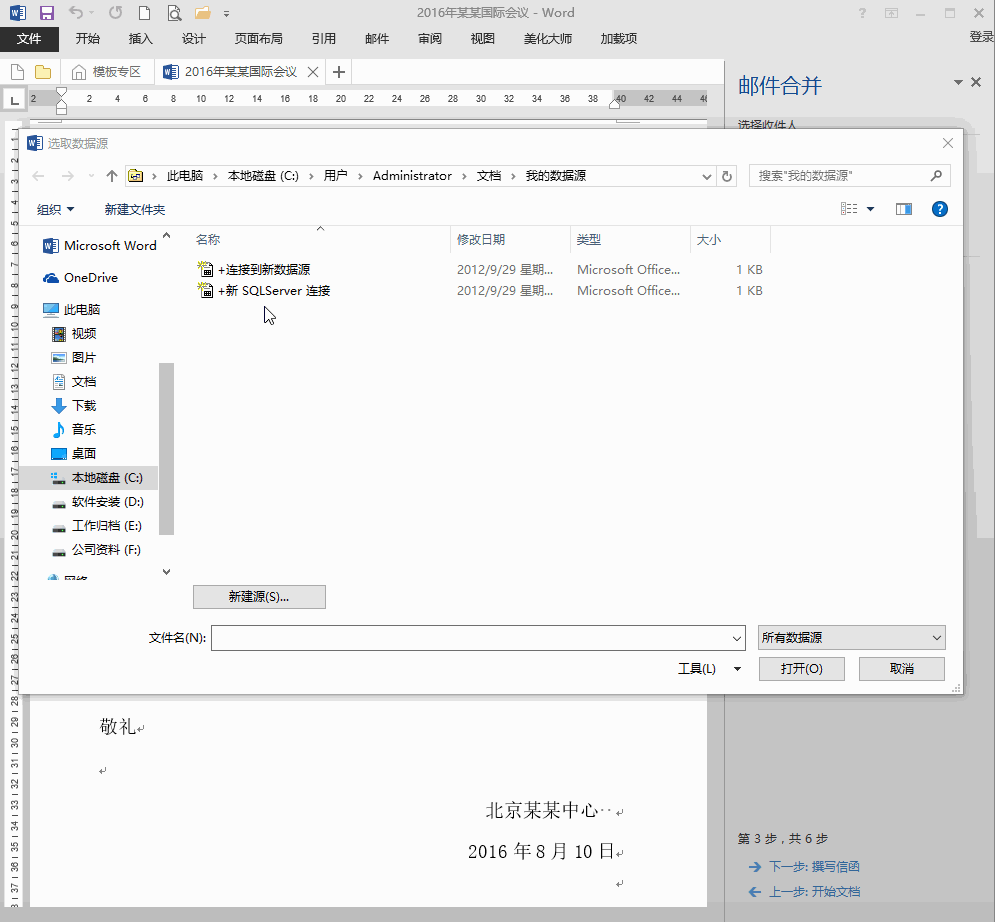
Task: Toggle the preview pane icon in the dialog
Action: pyautogui.click(x=903, y=209)
